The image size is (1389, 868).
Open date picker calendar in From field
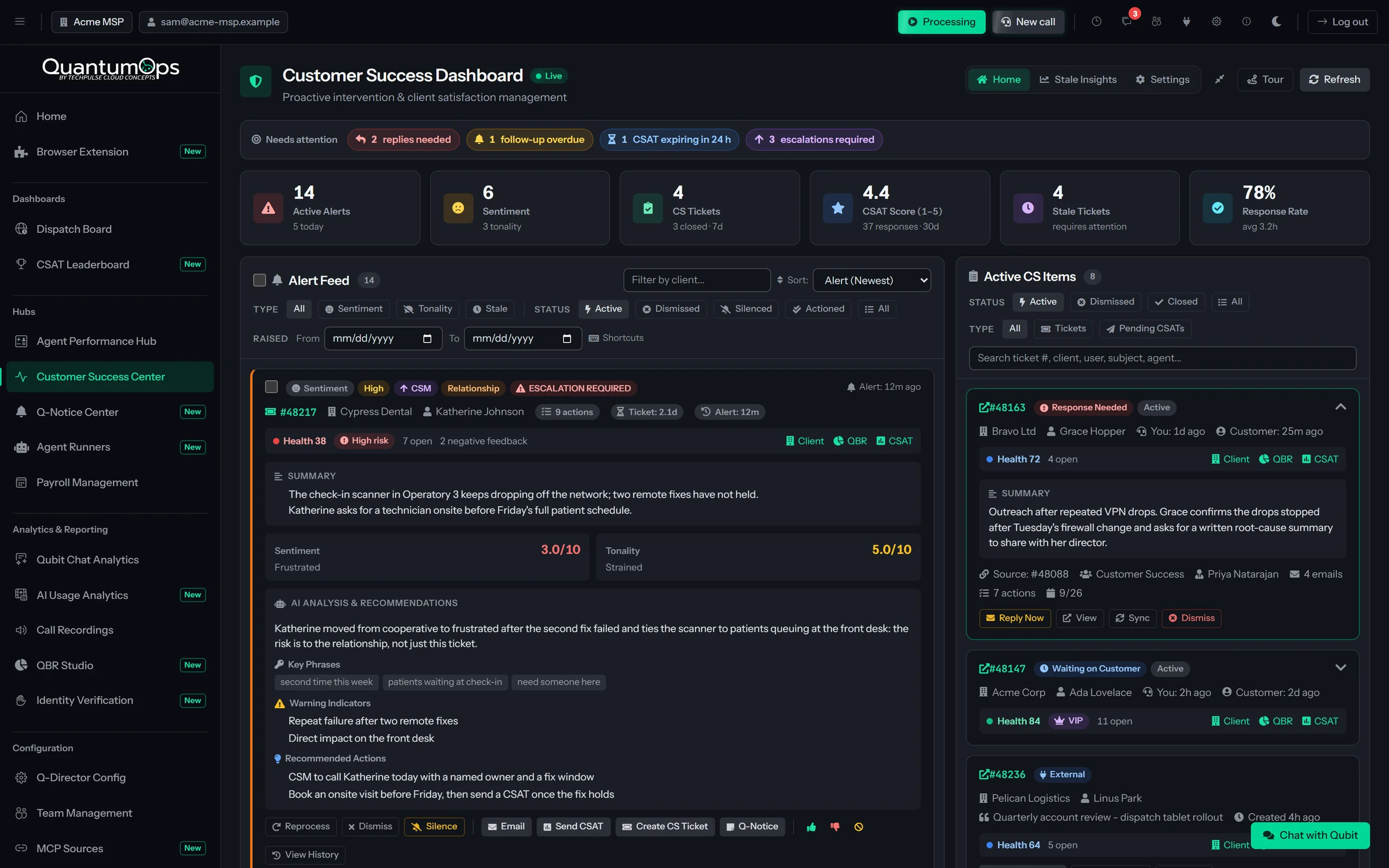coord(427,339)
